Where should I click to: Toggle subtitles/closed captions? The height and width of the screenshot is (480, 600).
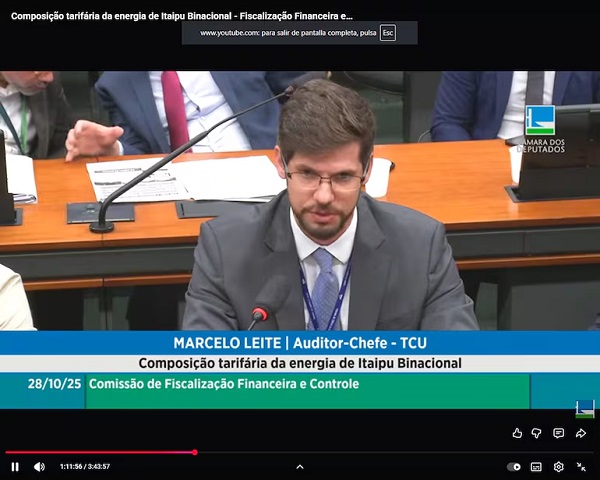[536, 466]
